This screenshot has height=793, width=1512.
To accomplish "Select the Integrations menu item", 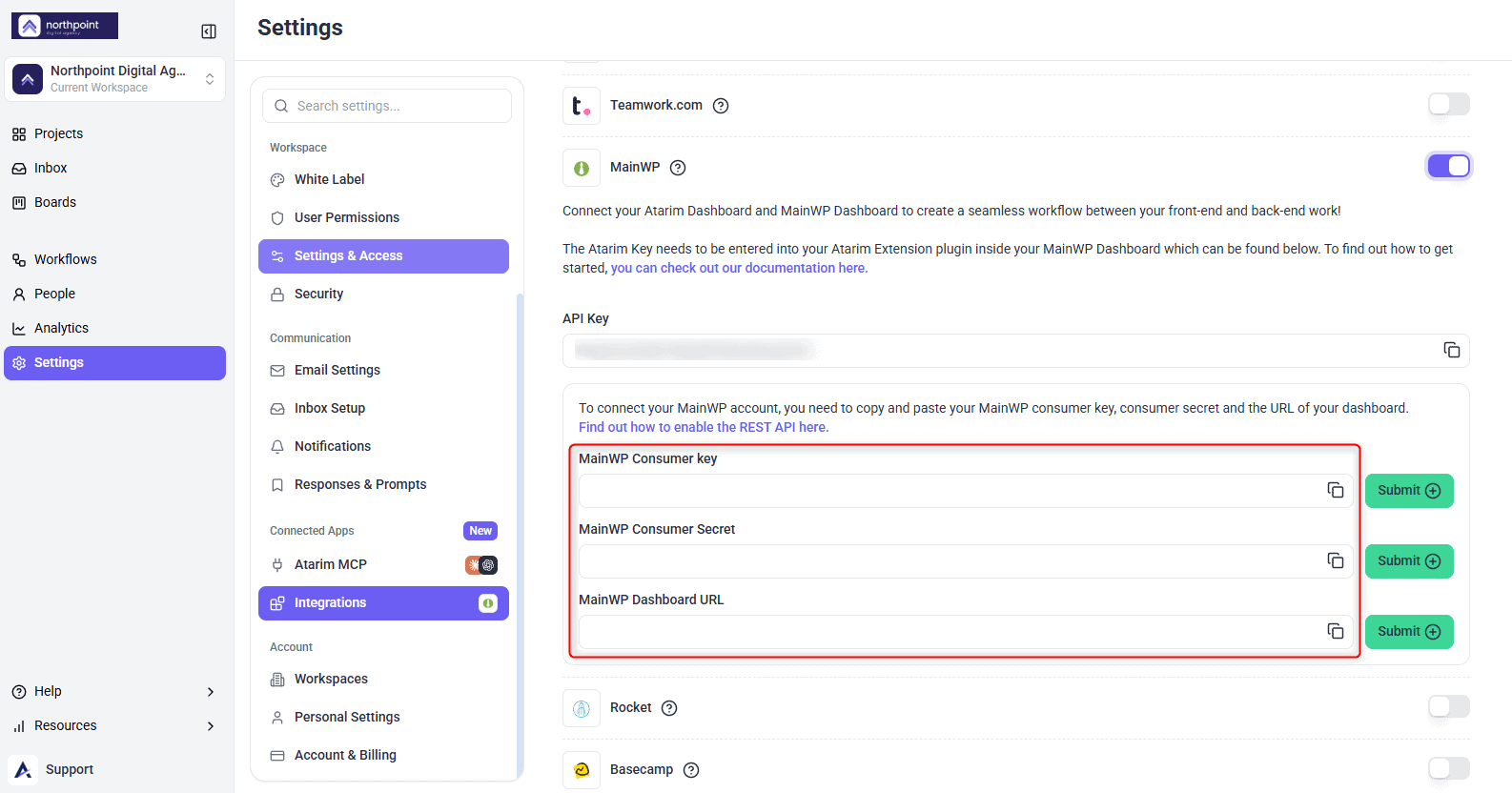I will tap(383, 603).
